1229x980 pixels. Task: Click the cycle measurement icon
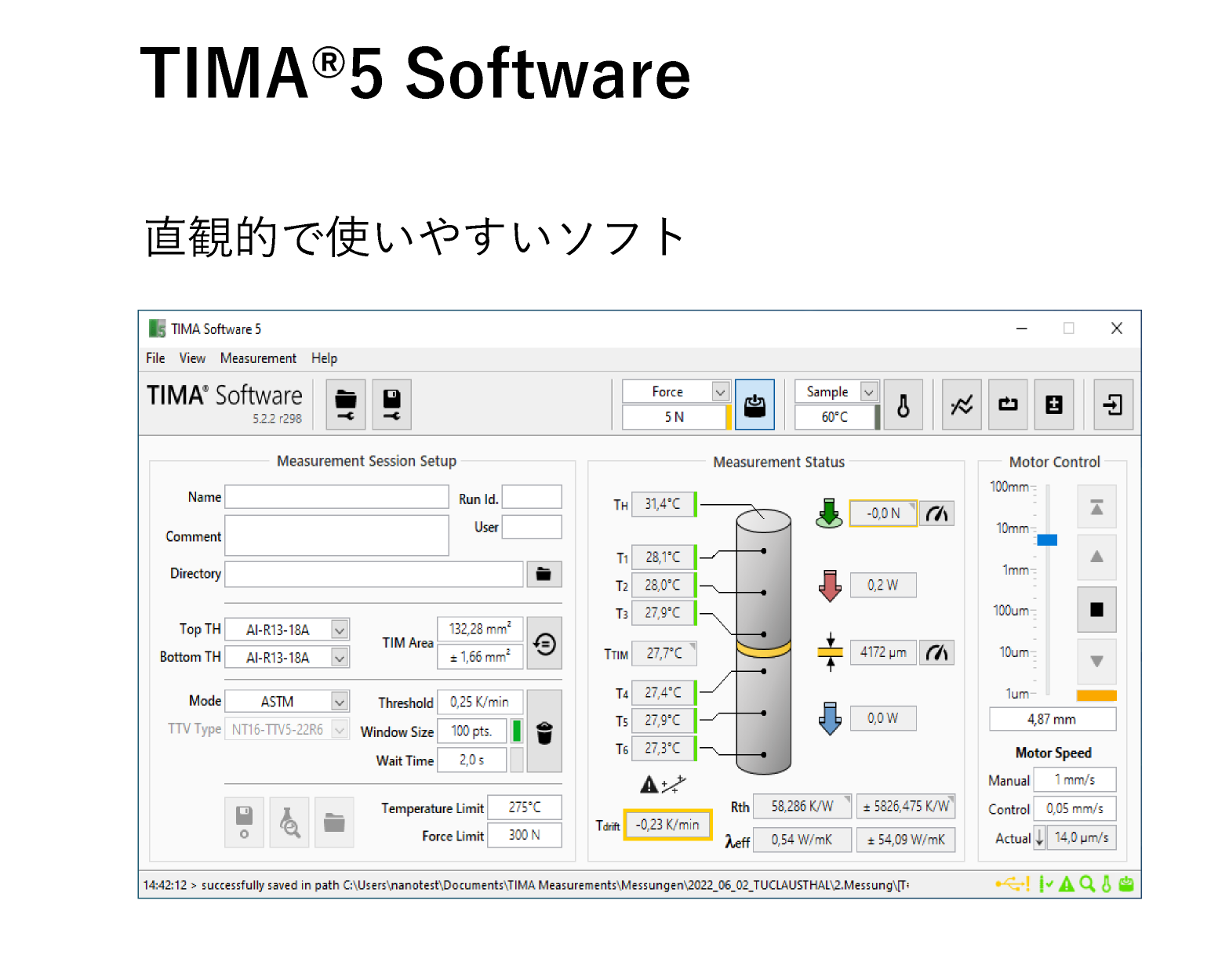pos(1008,405)
